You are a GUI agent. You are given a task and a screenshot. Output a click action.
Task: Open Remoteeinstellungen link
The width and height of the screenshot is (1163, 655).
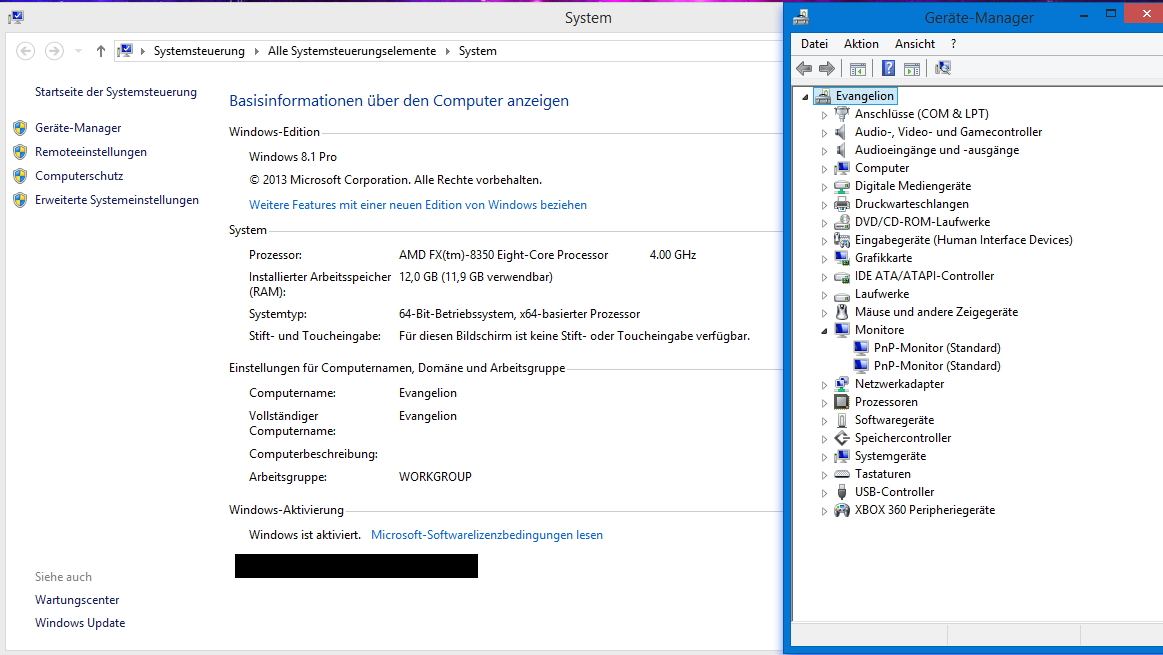click(90, 152)
